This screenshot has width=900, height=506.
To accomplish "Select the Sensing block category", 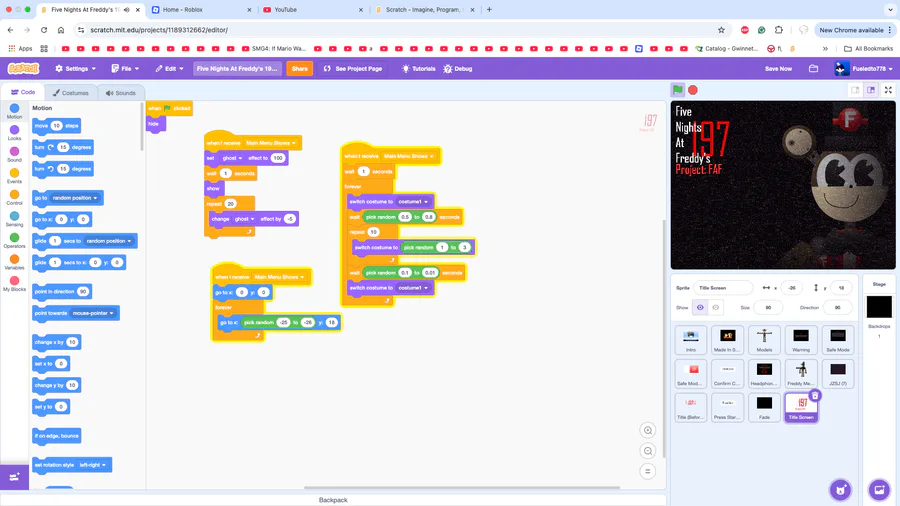I will (14, 219).
